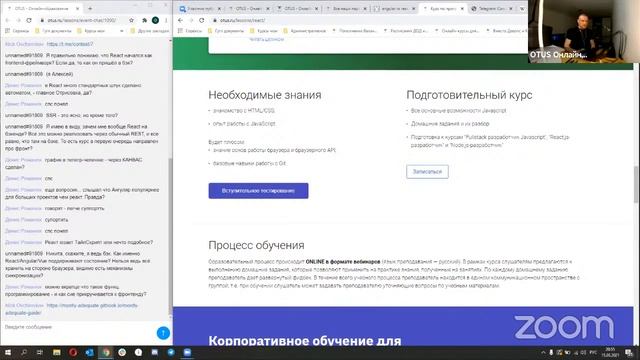The width and height of the screenshot is (640, 360).
Task: Close the OTUS chat tab
Action: pos(78,8)
